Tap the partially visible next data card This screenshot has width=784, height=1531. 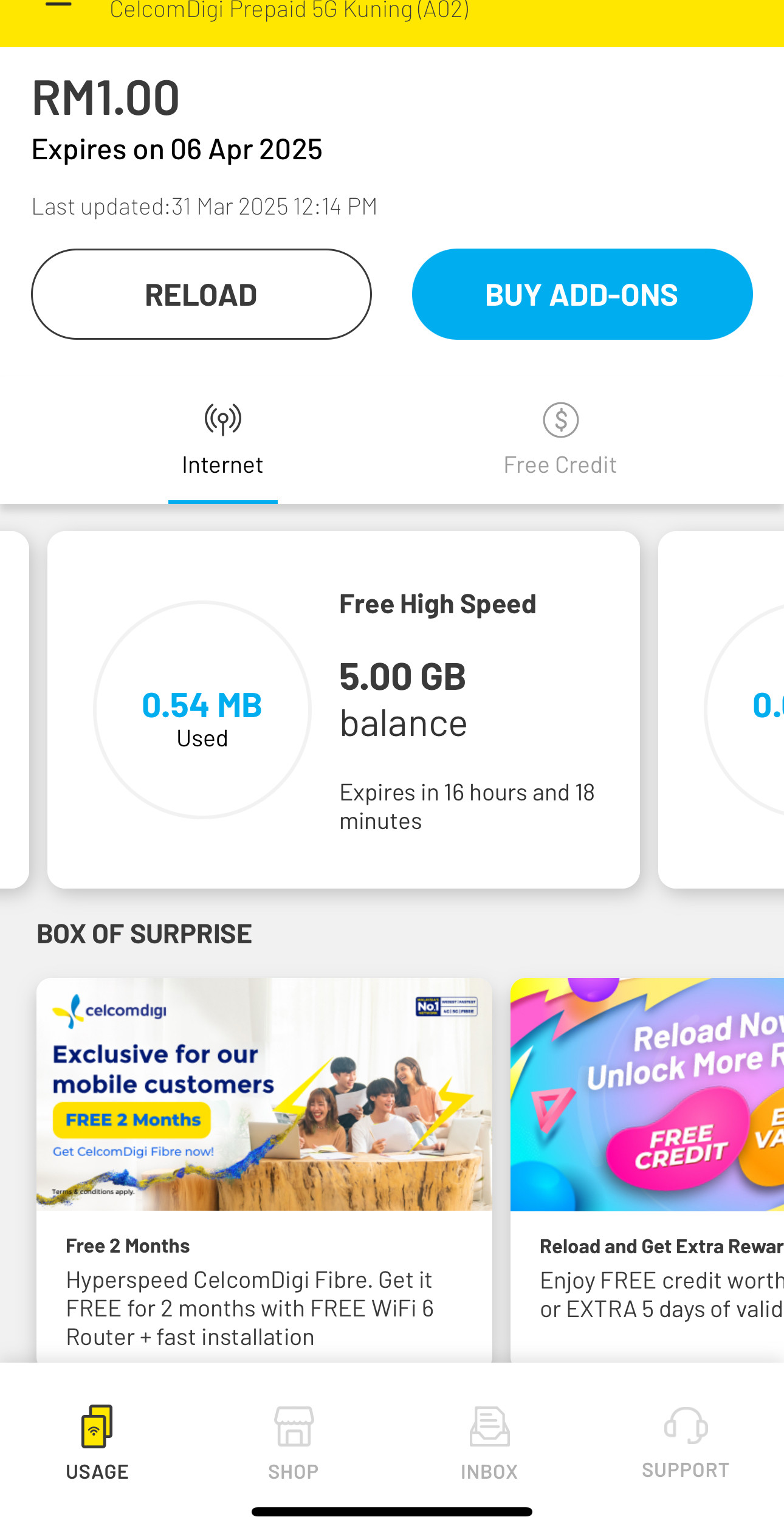click(x=723, y=710)
